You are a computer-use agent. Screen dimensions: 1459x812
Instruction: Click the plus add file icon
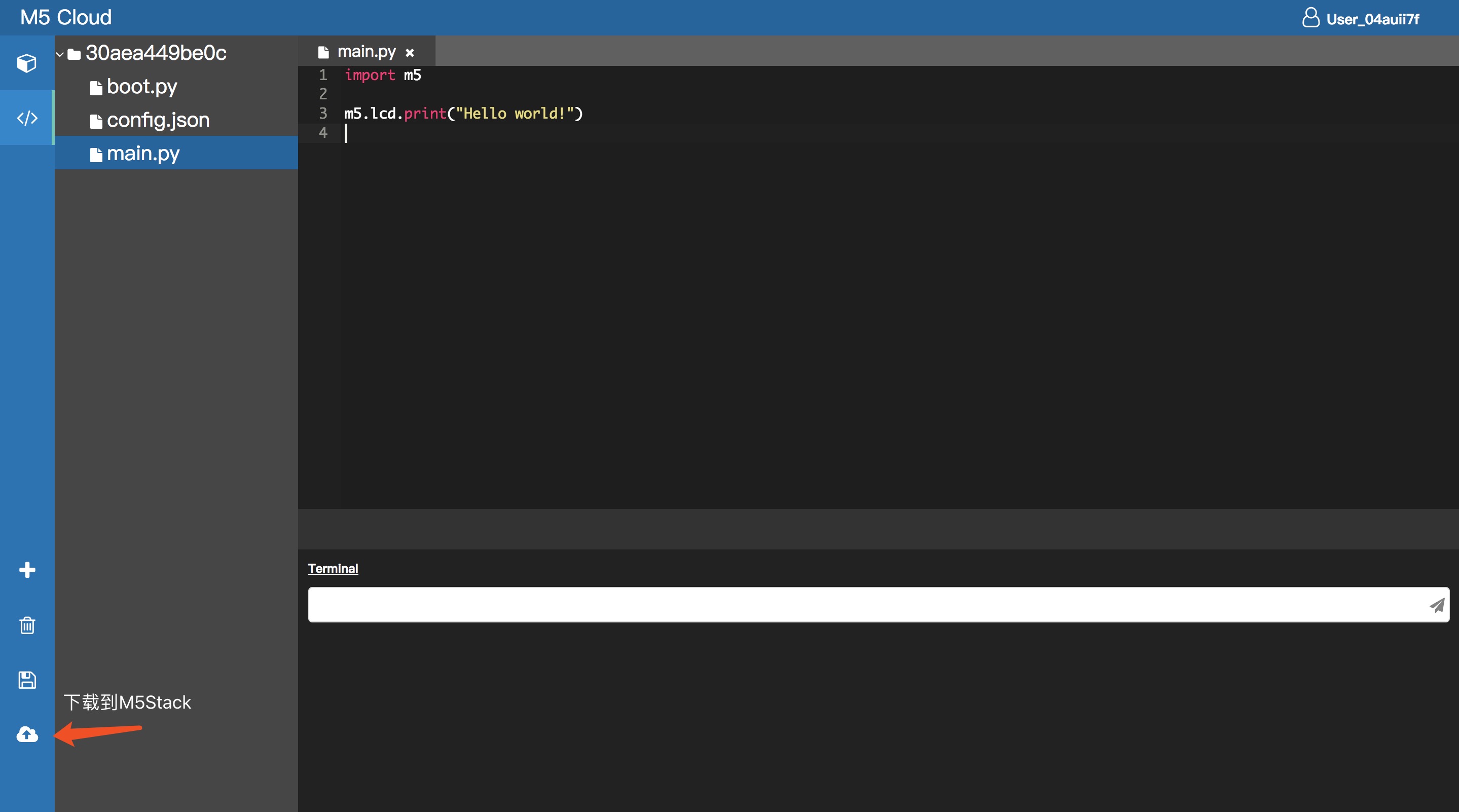pos(27,570)
